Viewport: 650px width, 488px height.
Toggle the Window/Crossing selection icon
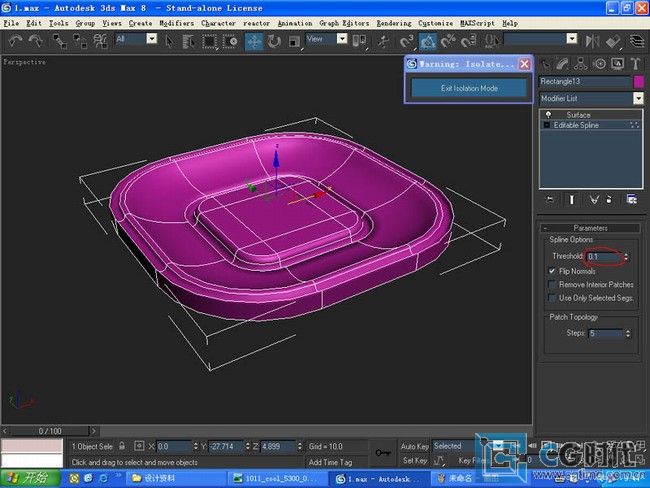[x=230, y=41]
